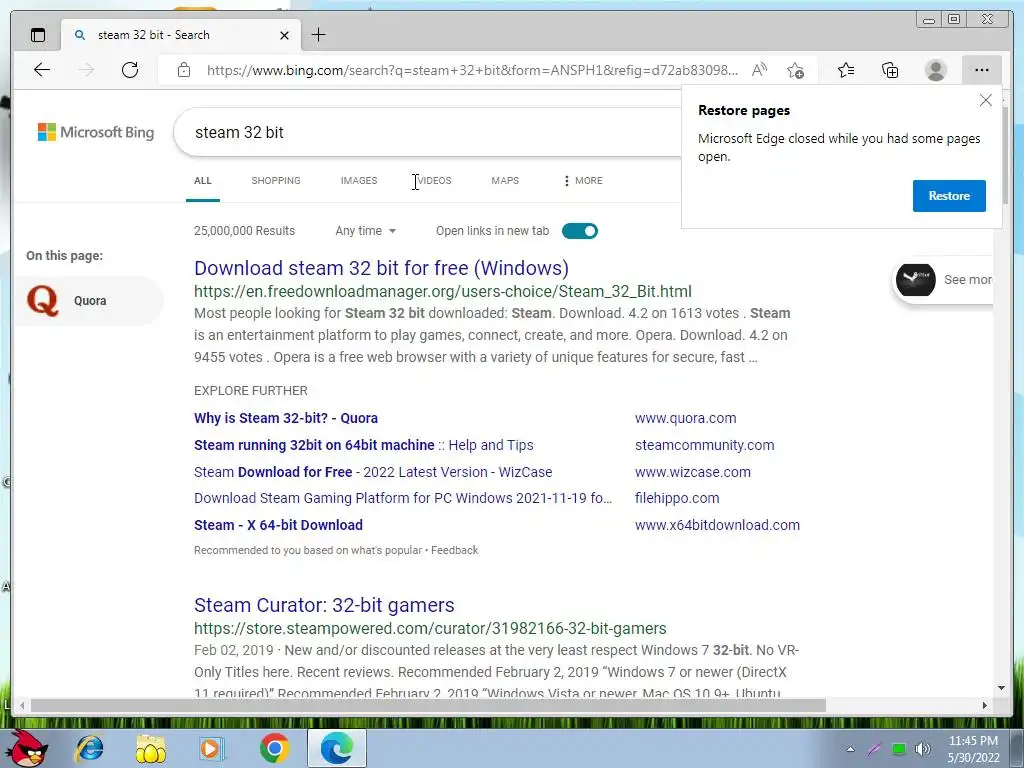This screenshot has height=768, width=1024.
Task: Launch Internet Explorer from the taskbar
Action: click(89, 748)
